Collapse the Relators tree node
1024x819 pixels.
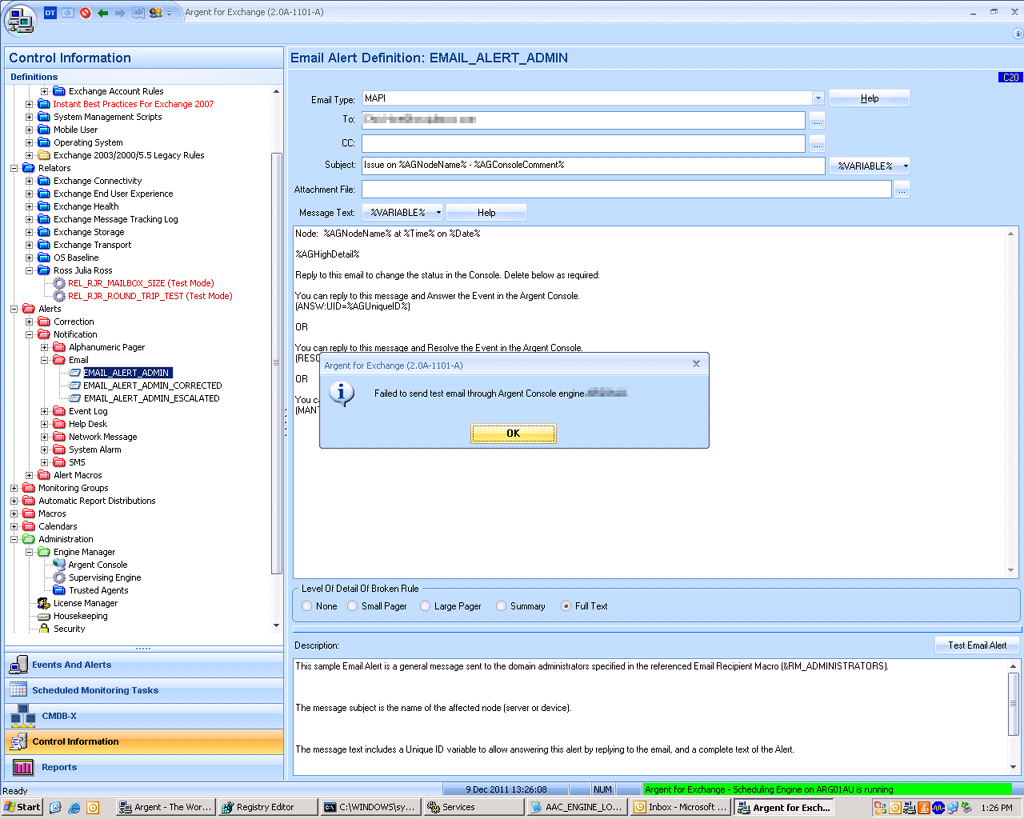point(14,168)
